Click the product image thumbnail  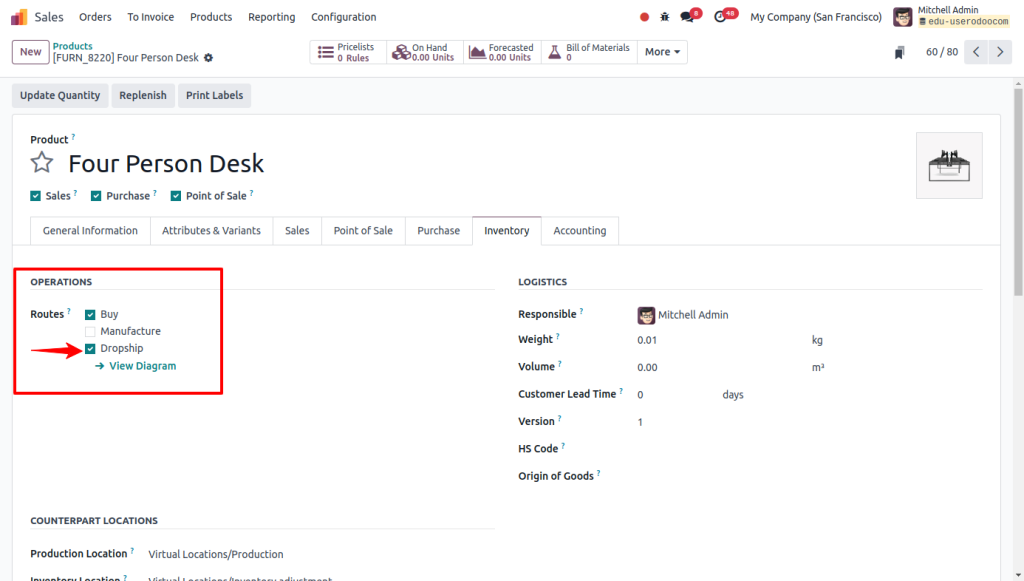(x=949, y=165)
